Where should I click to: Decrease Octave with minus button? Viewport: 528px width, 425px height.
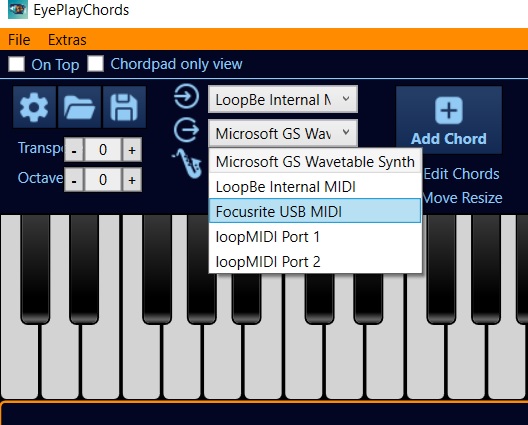[74, 179]
